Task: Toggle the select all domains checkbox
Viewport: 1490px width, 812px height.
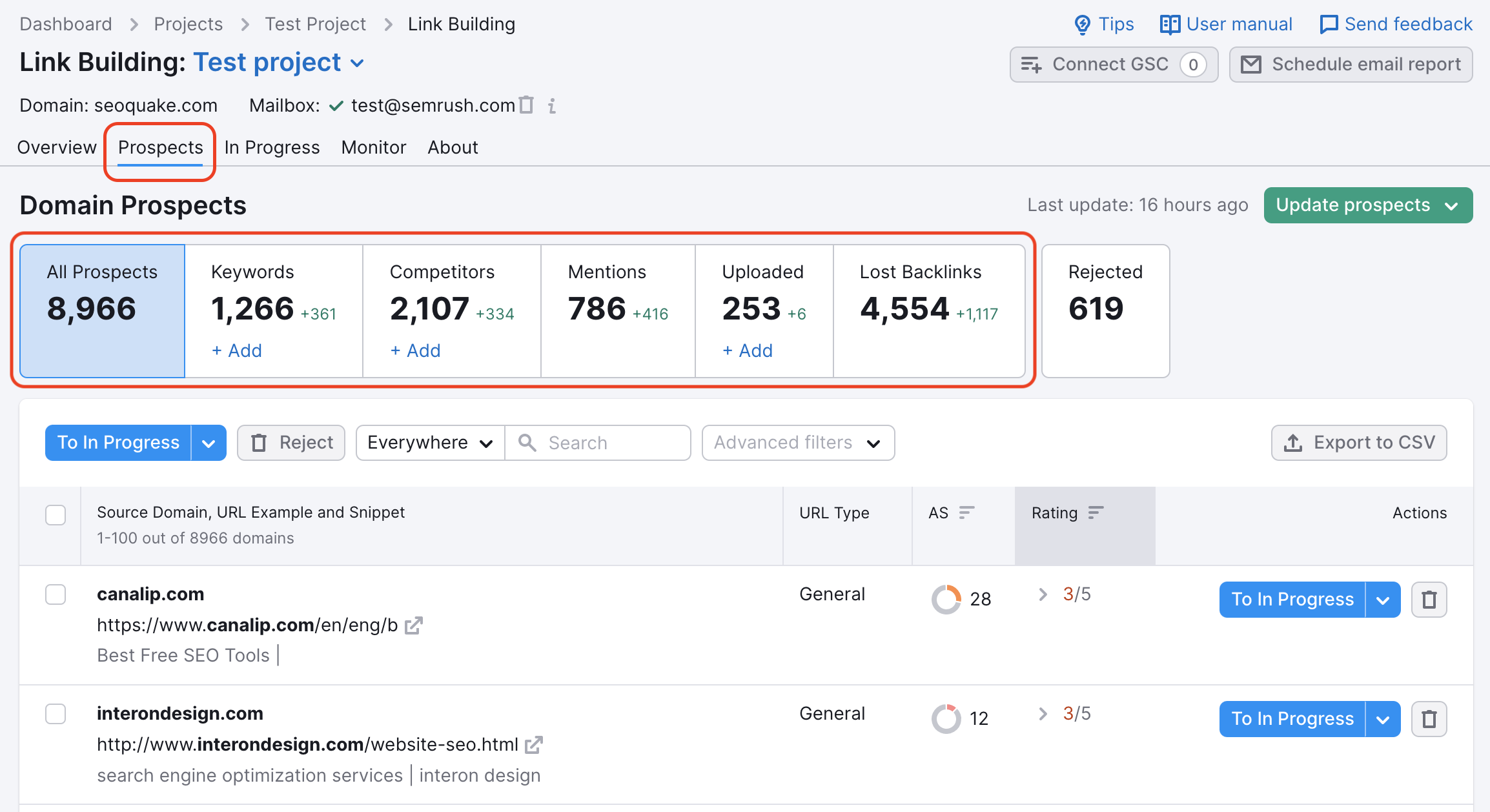Action: coord(56,515)
